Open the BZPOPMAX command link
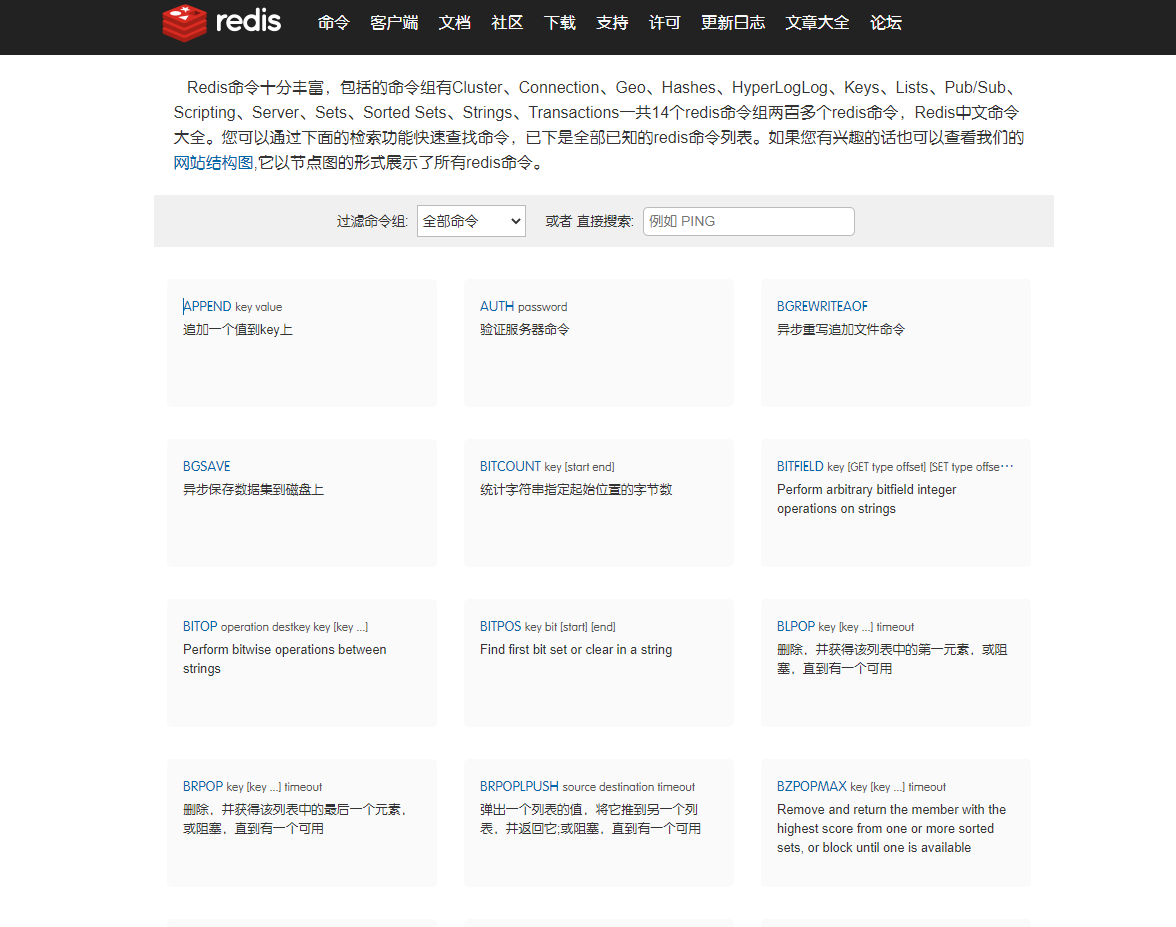 click(812, 786)
